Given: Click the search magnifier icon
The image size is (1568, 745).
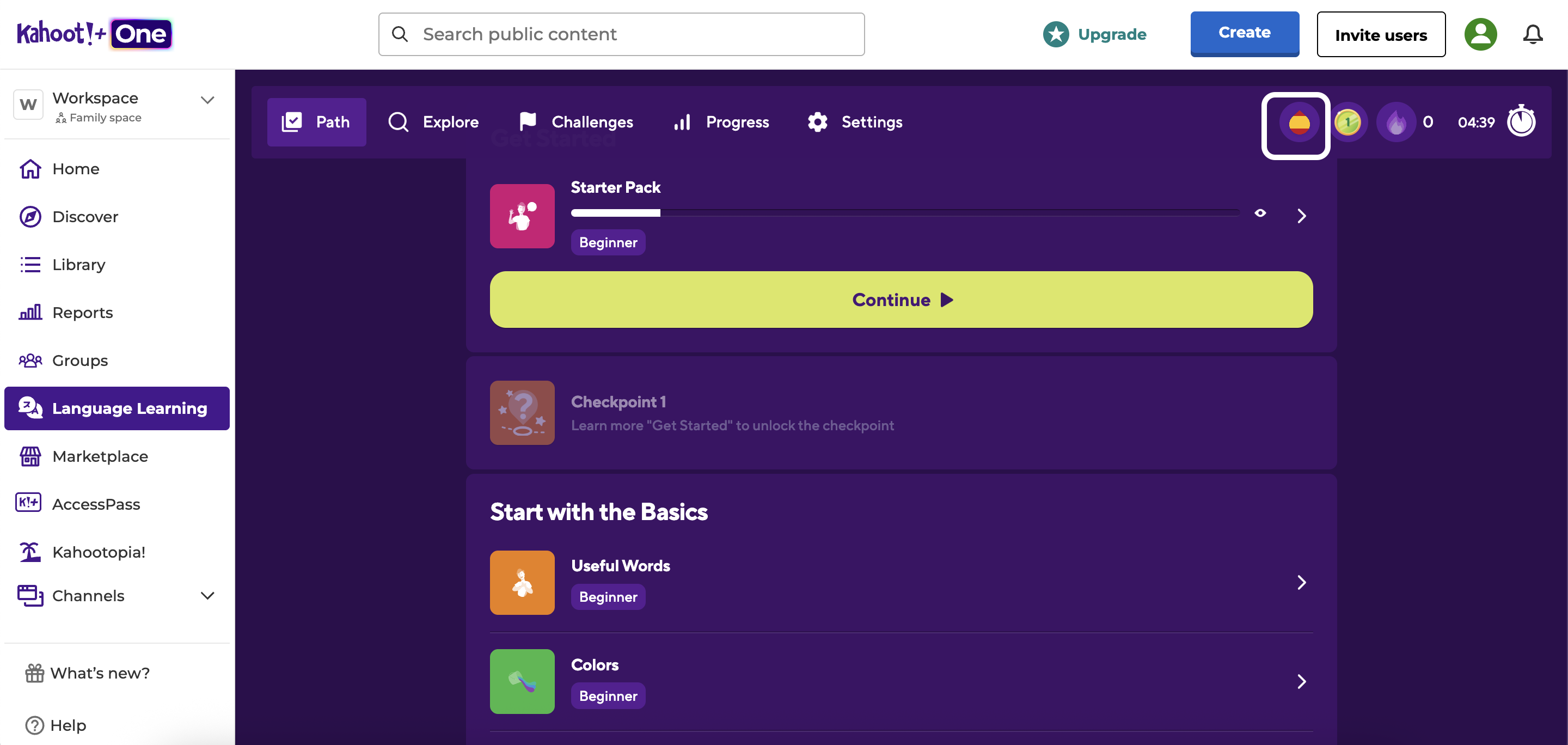Looking at the screenshot, I should tap(400, 34).
